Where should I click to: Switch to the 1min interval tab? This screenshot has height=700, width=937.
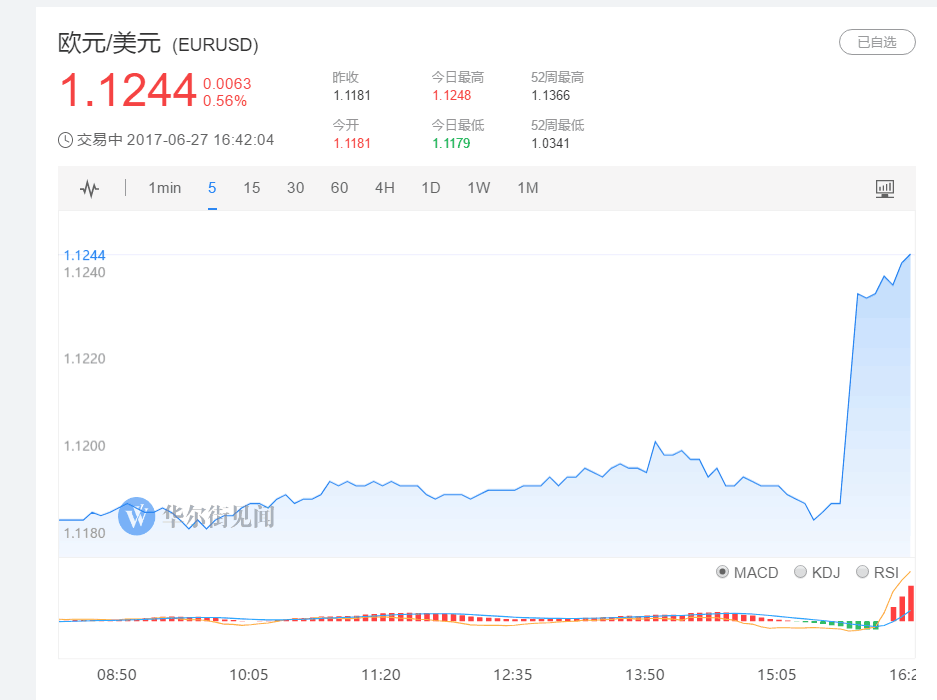coord(165,188)
